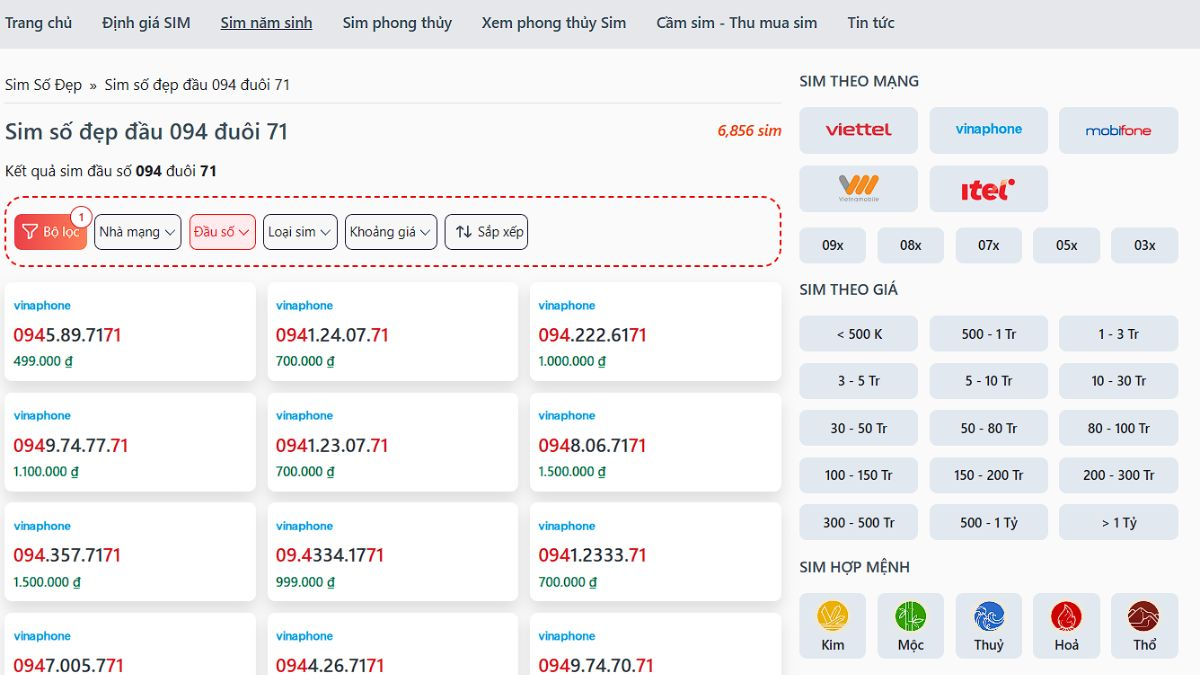This screenshot has height=675, width=1200.
Task: Open SIM number 0945.89.7171
Action: 67,335
